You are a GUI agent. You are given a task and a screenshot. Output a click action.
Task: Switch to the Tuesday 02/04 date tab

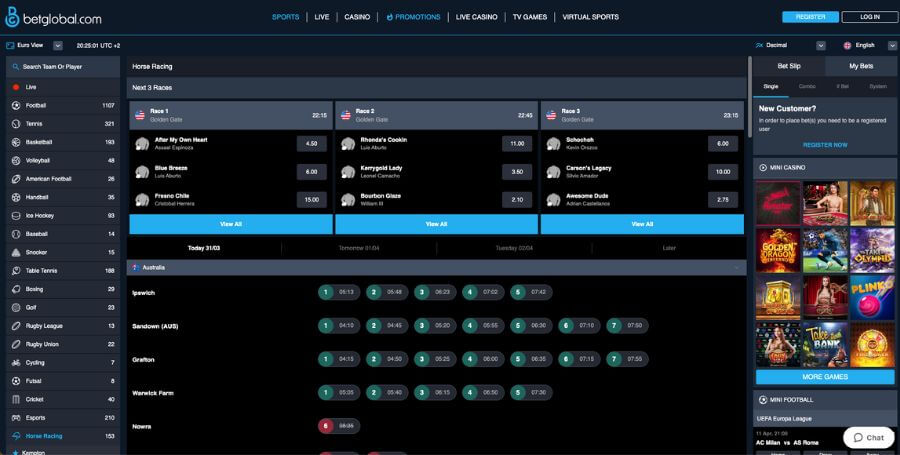[514, 248]
